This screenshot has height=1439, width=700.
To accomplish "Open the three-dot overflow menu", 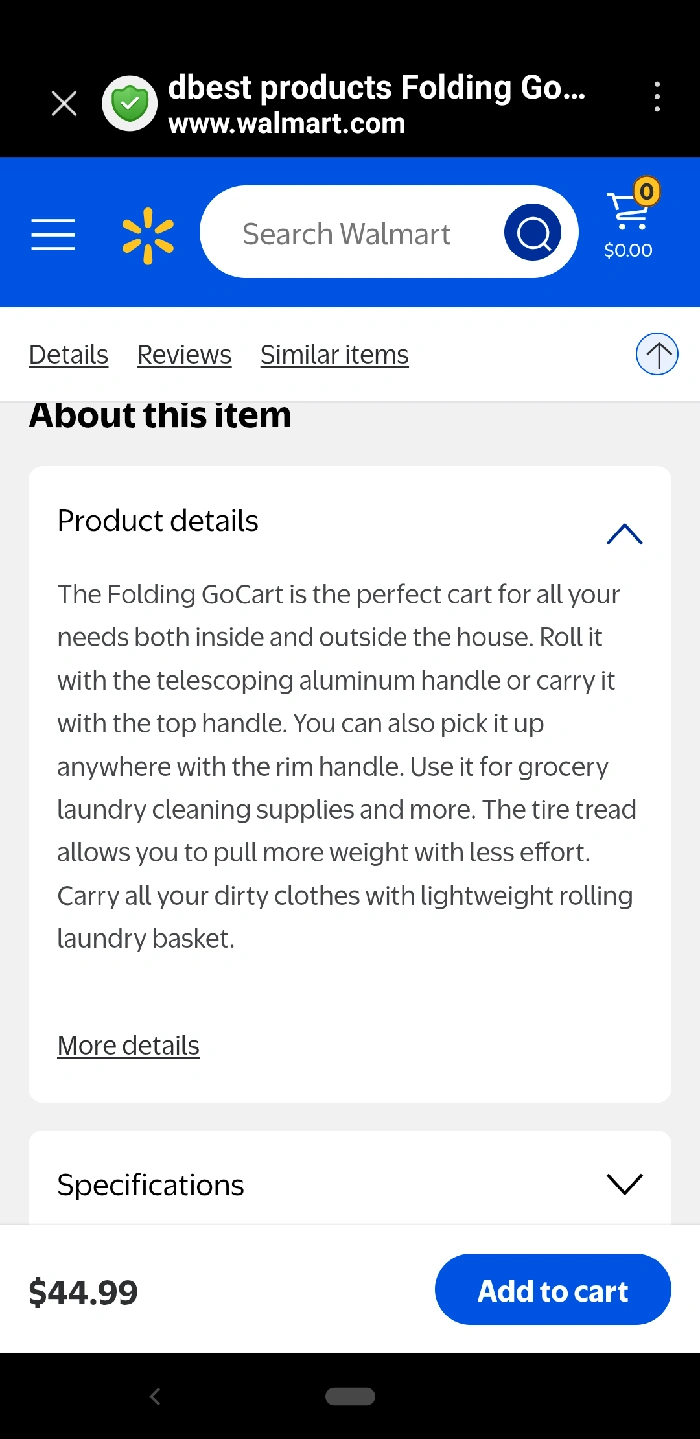I will click(x=656, y=97).
